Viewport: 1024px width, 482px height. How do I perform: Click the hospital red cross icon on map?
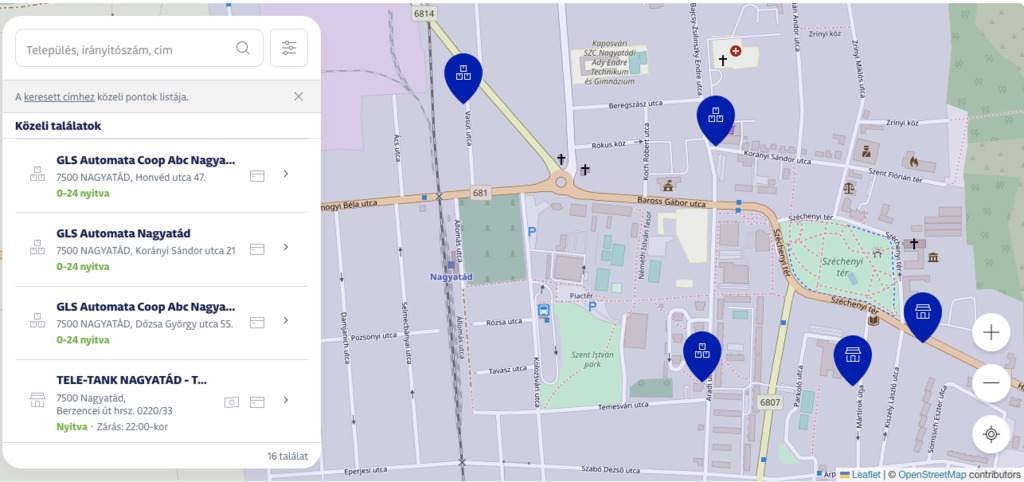click(735, 50)
